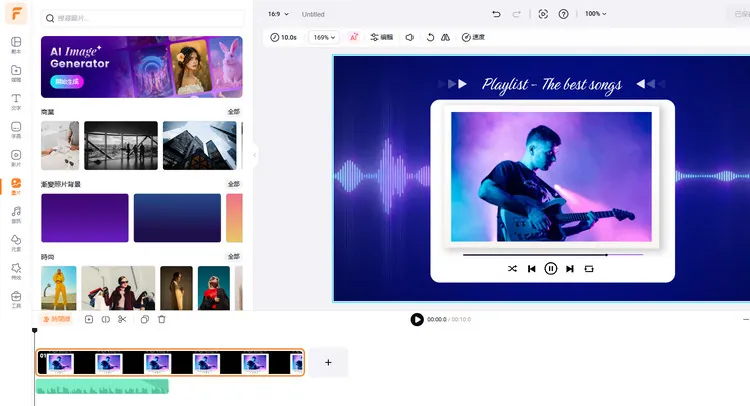
Task: Open the audio music-note panel
Action: [x=16, y=214]
